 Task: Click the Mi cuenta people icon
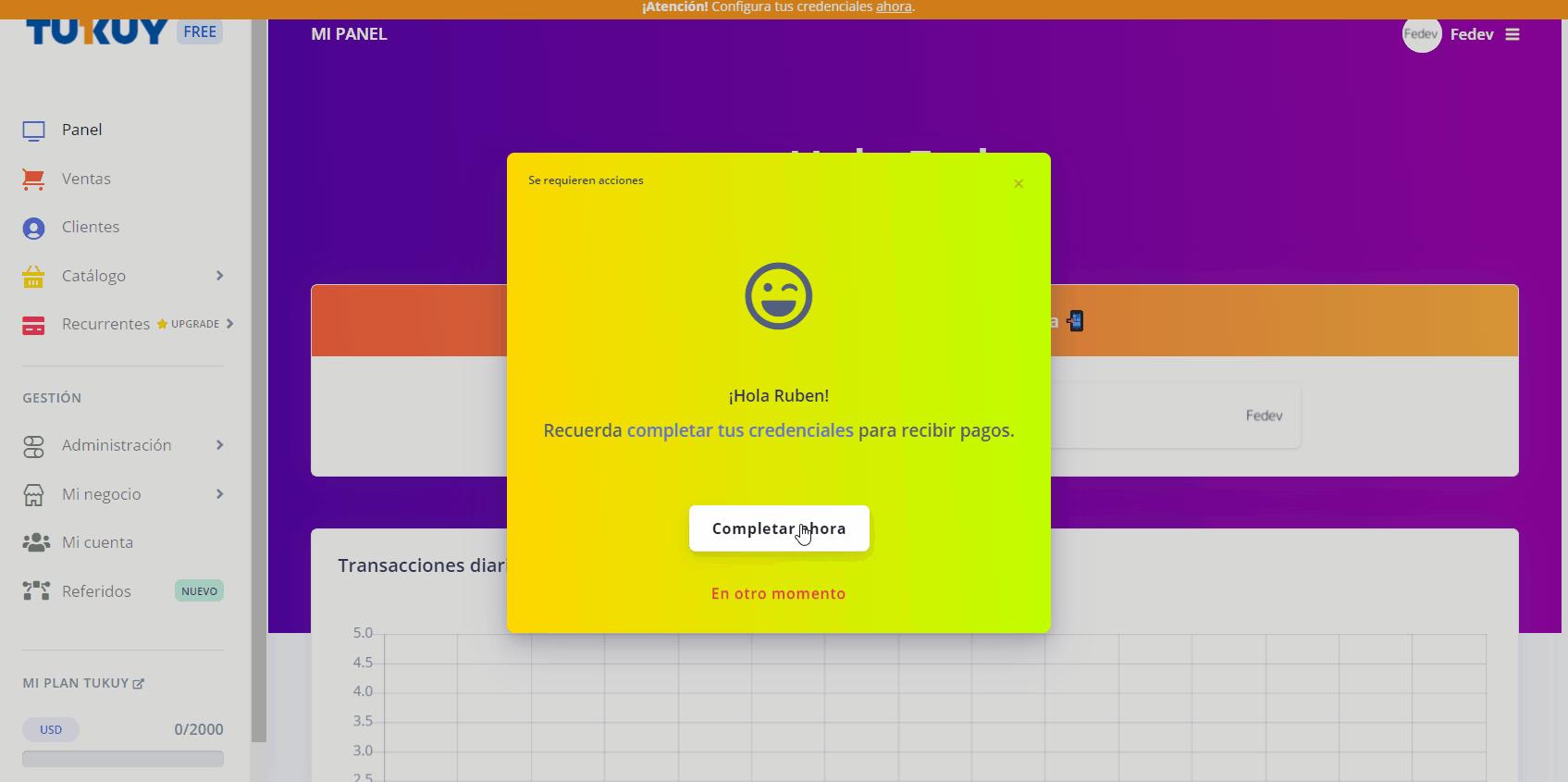click(36, 543)
